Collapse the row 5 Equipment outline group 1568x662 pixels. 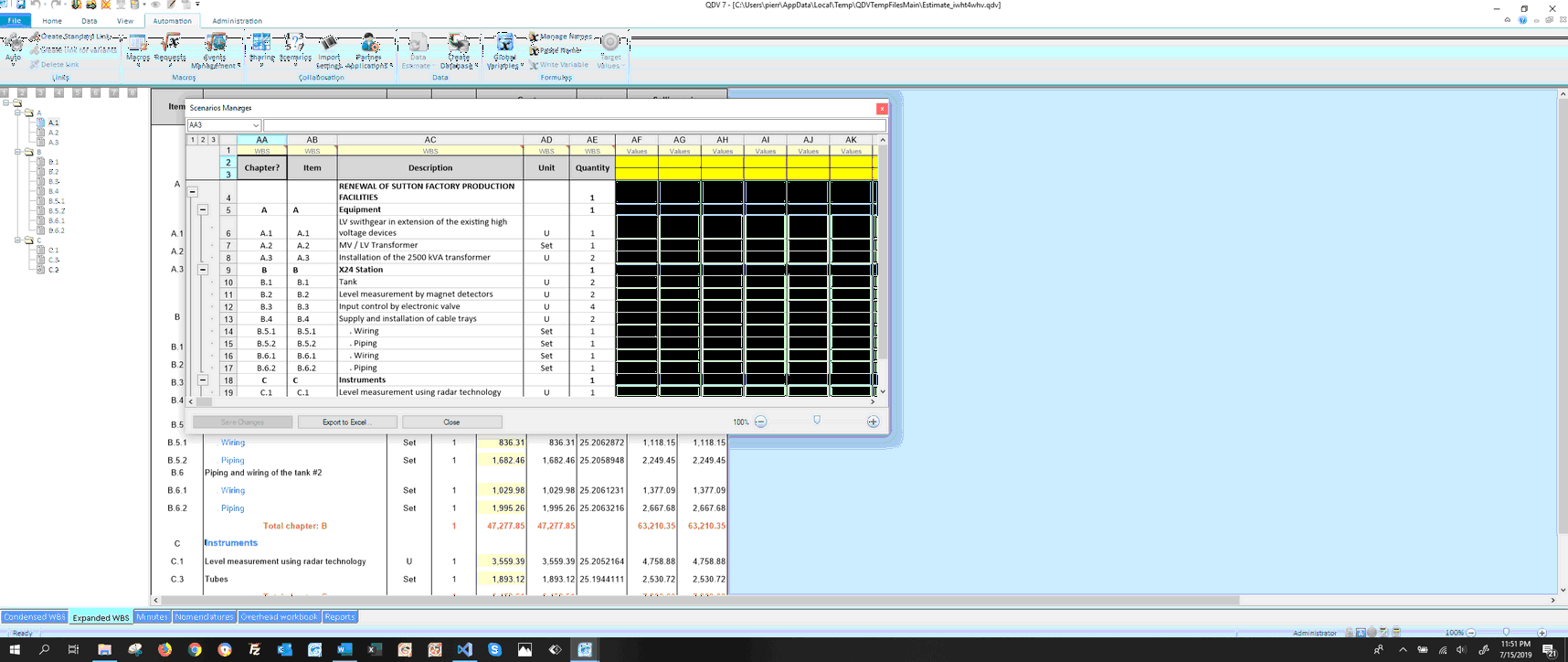[x=203, y=210]
